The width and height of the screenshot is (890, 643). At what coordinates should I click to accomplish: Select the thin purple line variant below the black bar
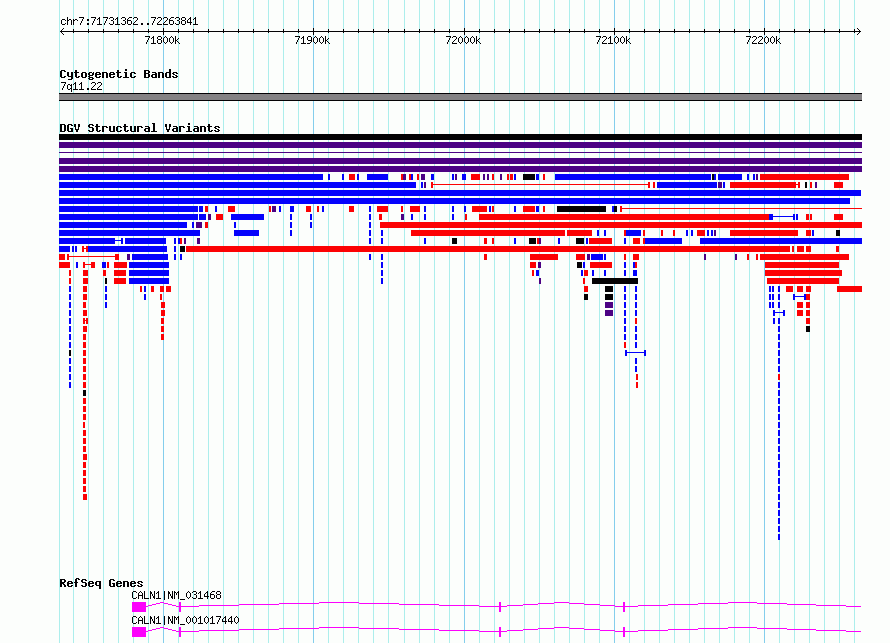point(460,153)
